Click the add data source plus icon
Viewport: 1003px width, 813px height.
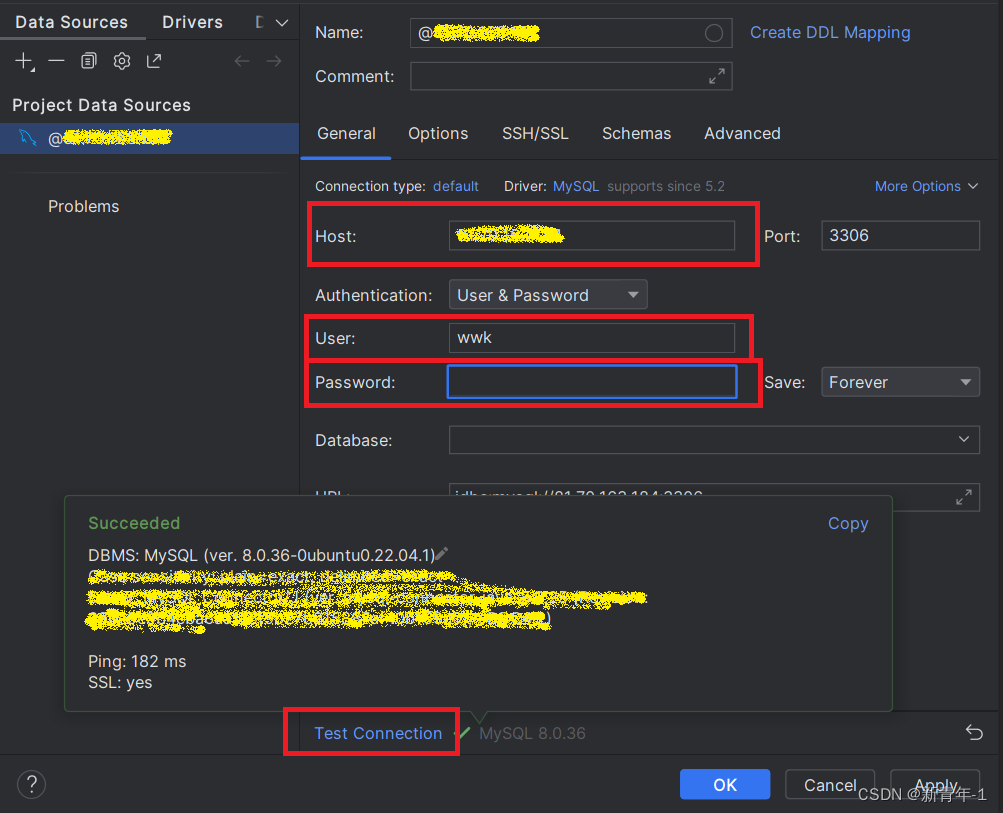coord(24,62)
